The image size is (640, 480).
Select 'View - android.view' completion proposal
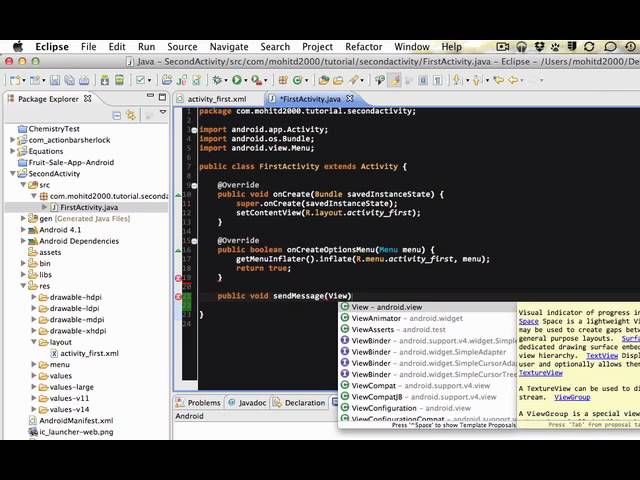pos(427,307)
